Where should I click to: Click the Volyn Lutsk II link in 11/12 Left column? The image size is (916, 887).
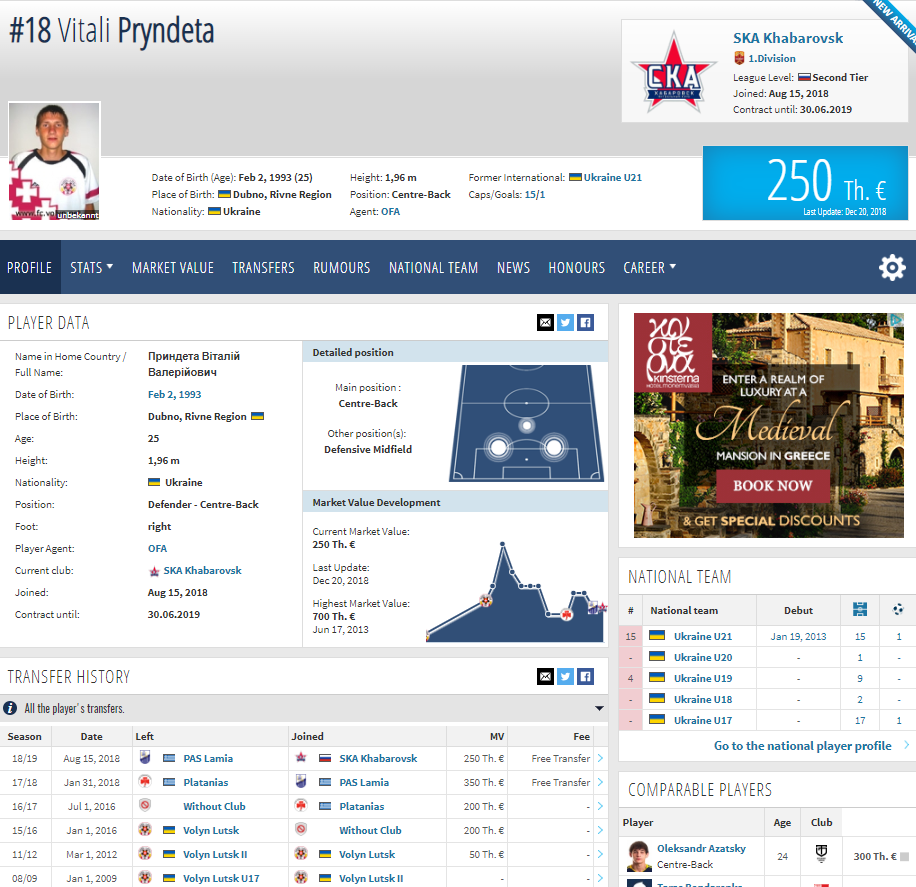(x=215, y=854)
